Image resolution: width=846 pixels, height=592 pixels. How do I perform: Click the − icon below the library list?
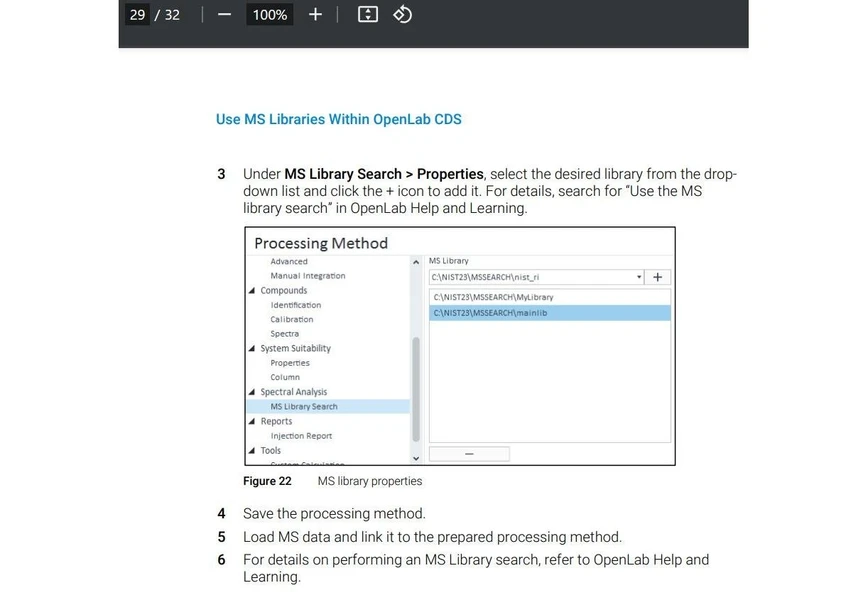click(469, 453)
